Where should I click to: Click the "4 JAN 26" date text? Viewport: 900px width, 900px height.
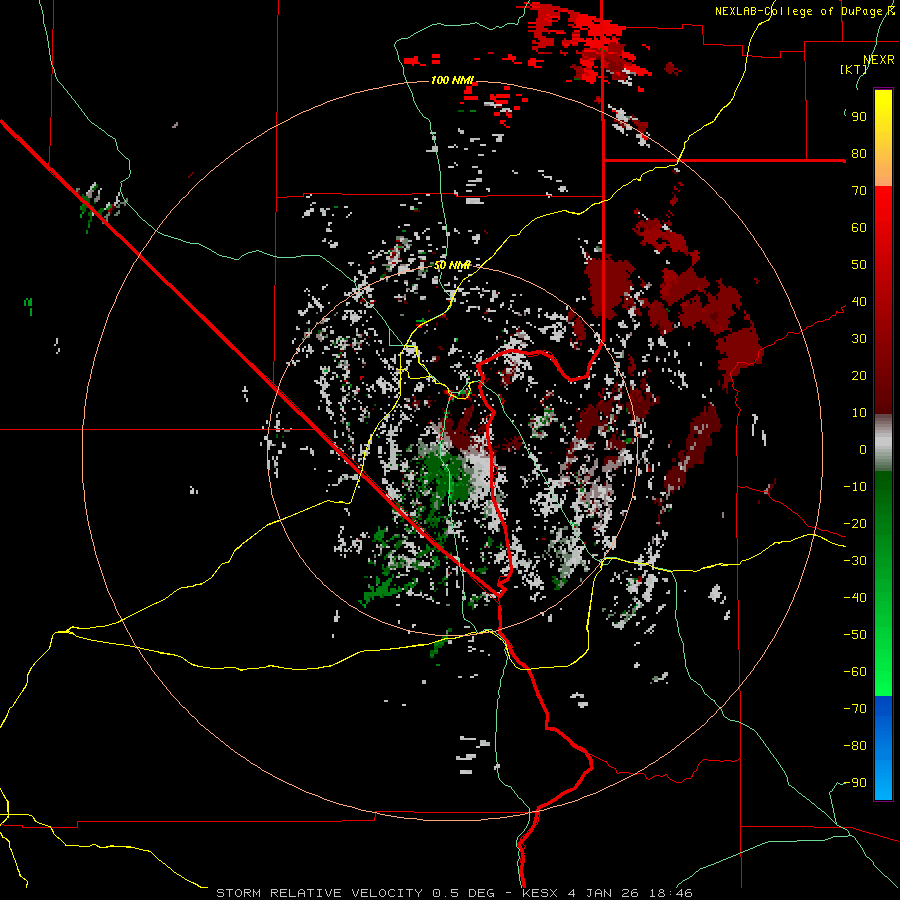(x=604, y=893)
